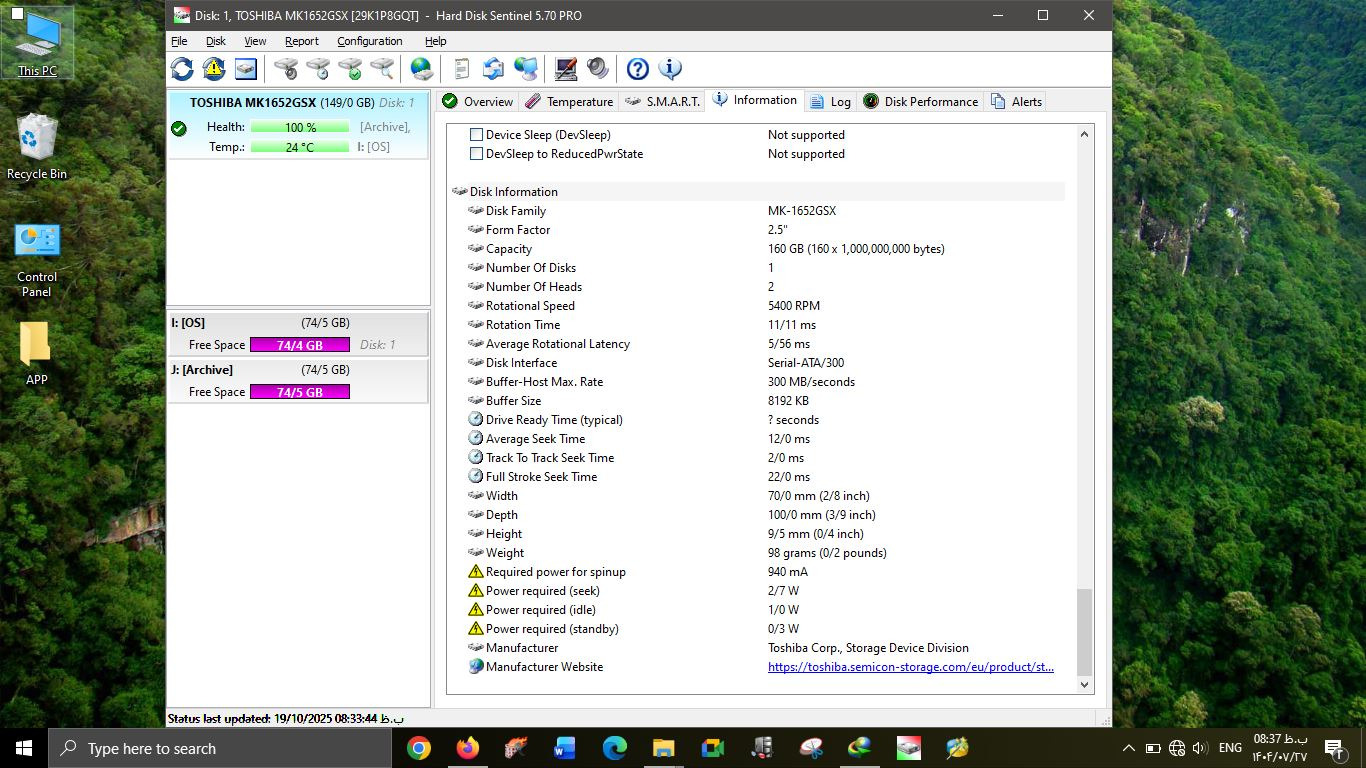The image size is (1366, 768).
Task: Open the notepad report toolbar icon
Action: pos(461,69)
